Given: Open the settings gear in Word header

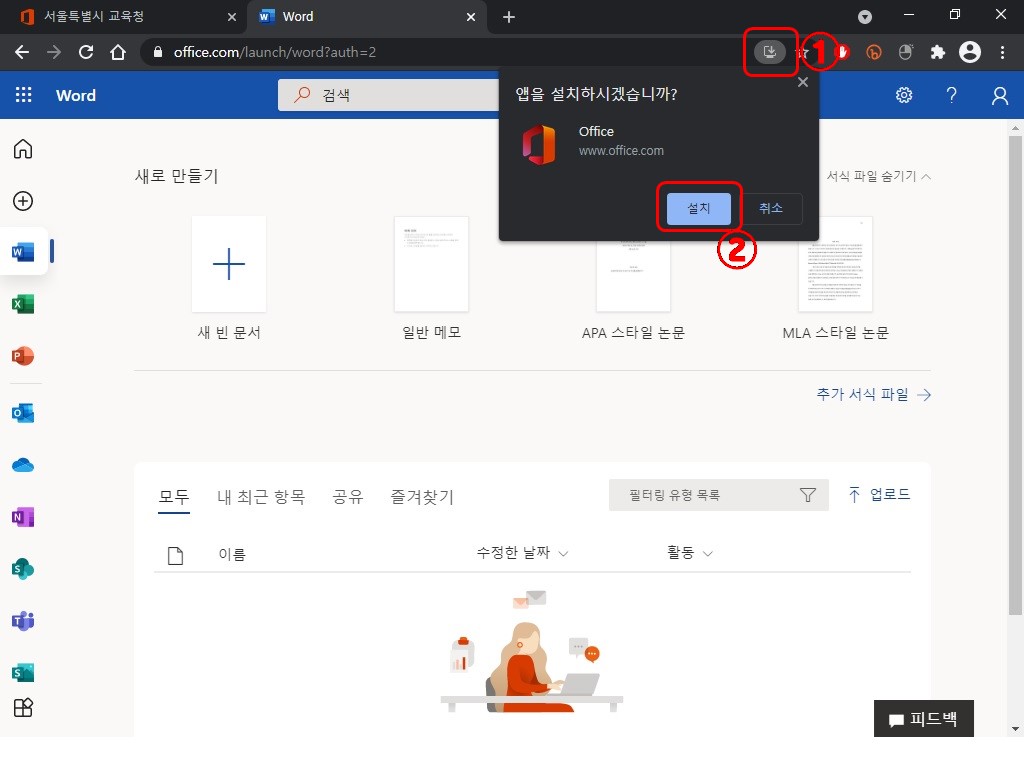Looking at the screenshot, I should (x=904, y=95).
